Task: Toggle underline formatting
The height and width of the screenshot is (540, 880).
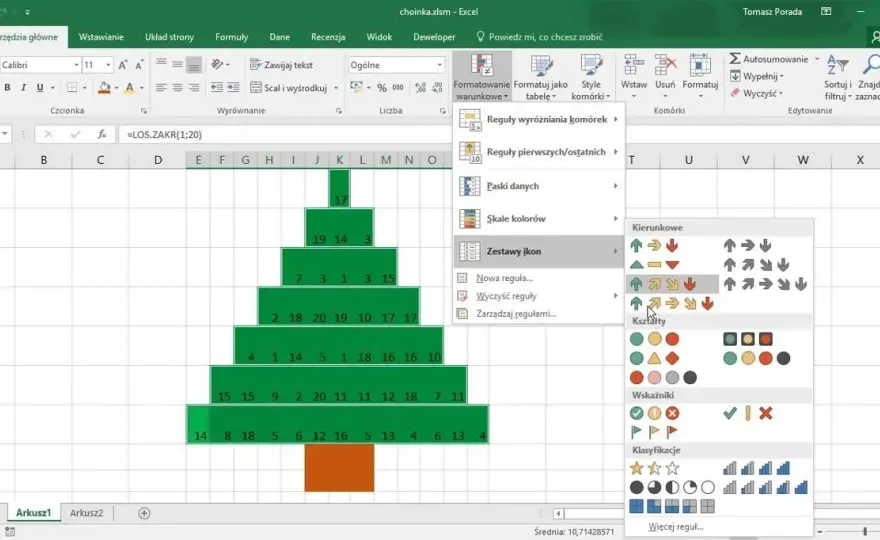Action: point(40,88)
